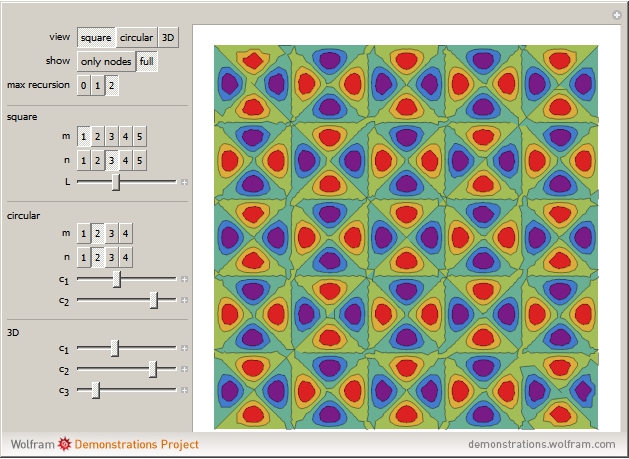Set circular n to 4

[126, 257]
